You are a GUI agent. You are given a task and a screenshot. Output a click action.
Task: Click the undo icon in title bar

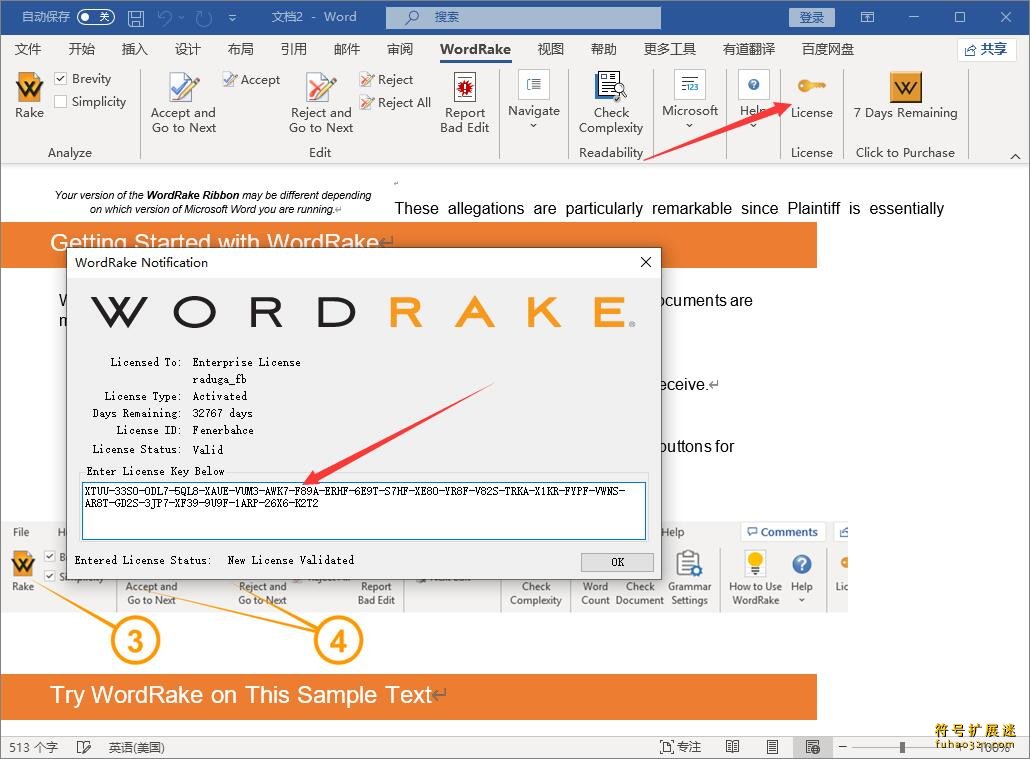click(165, 18)
